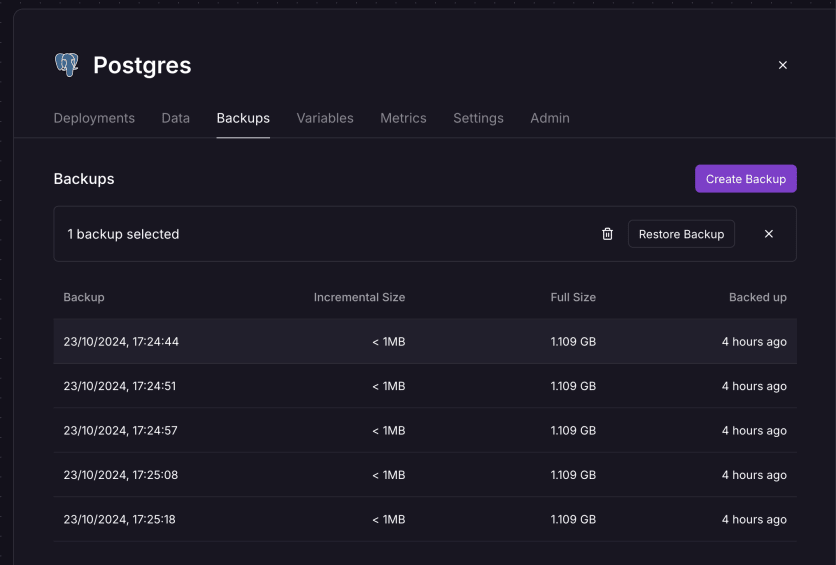This screenshot has height=565, width=836.
Task: Go to the Variables tab
Action: click(x=325, y=118)
